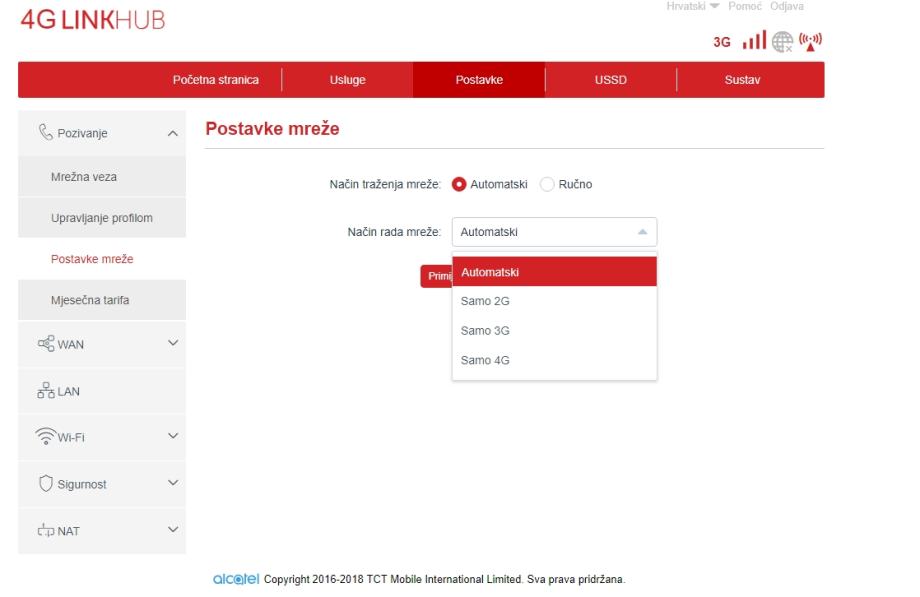920x597 pixels.
Task: Select the Automatski radio button
Action: coord(459,184)
